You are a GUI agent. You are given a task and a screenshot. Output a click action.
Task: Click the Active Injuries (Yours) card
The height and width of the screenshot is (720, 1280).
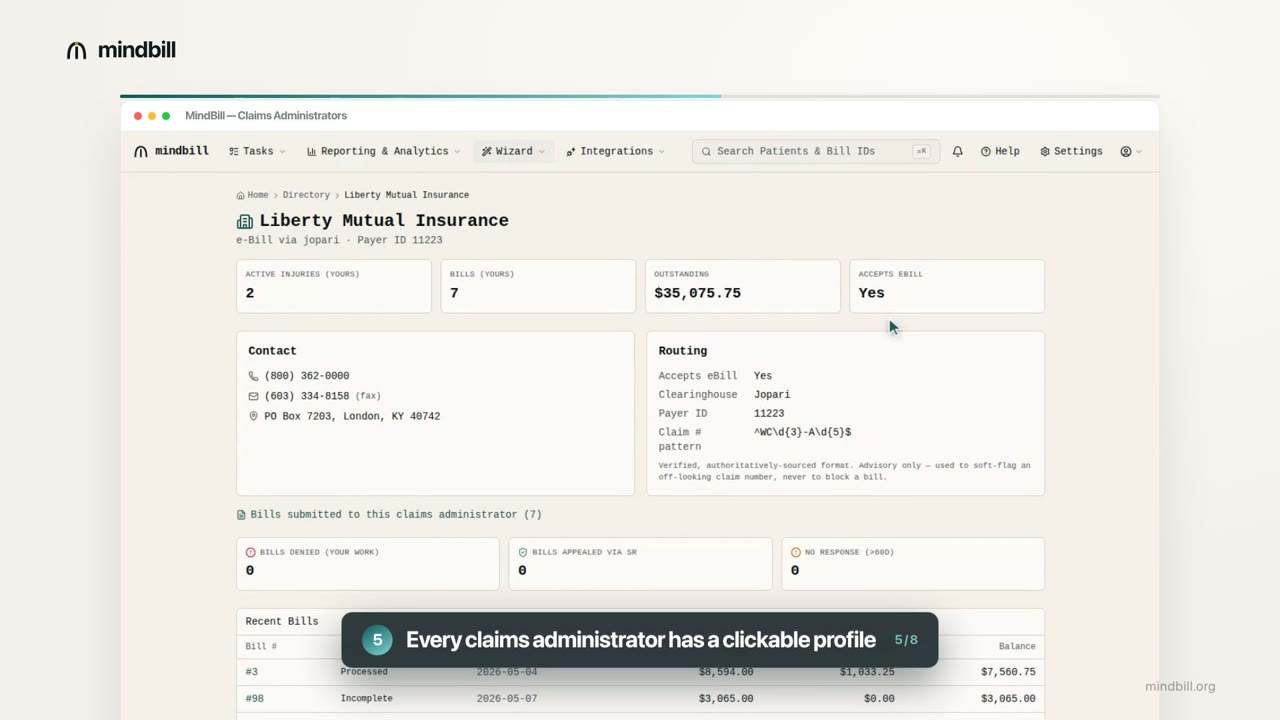334,286
